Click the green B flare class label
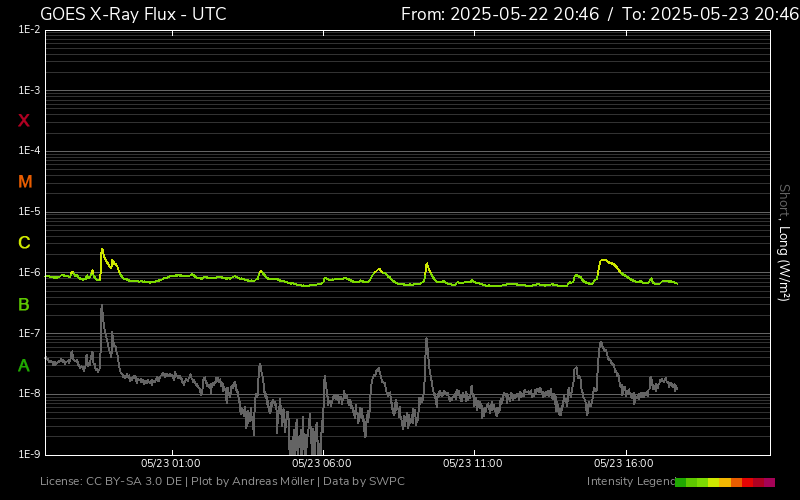Screen dimensions: 800x500 pyautogui.click(x=24, y=304)
